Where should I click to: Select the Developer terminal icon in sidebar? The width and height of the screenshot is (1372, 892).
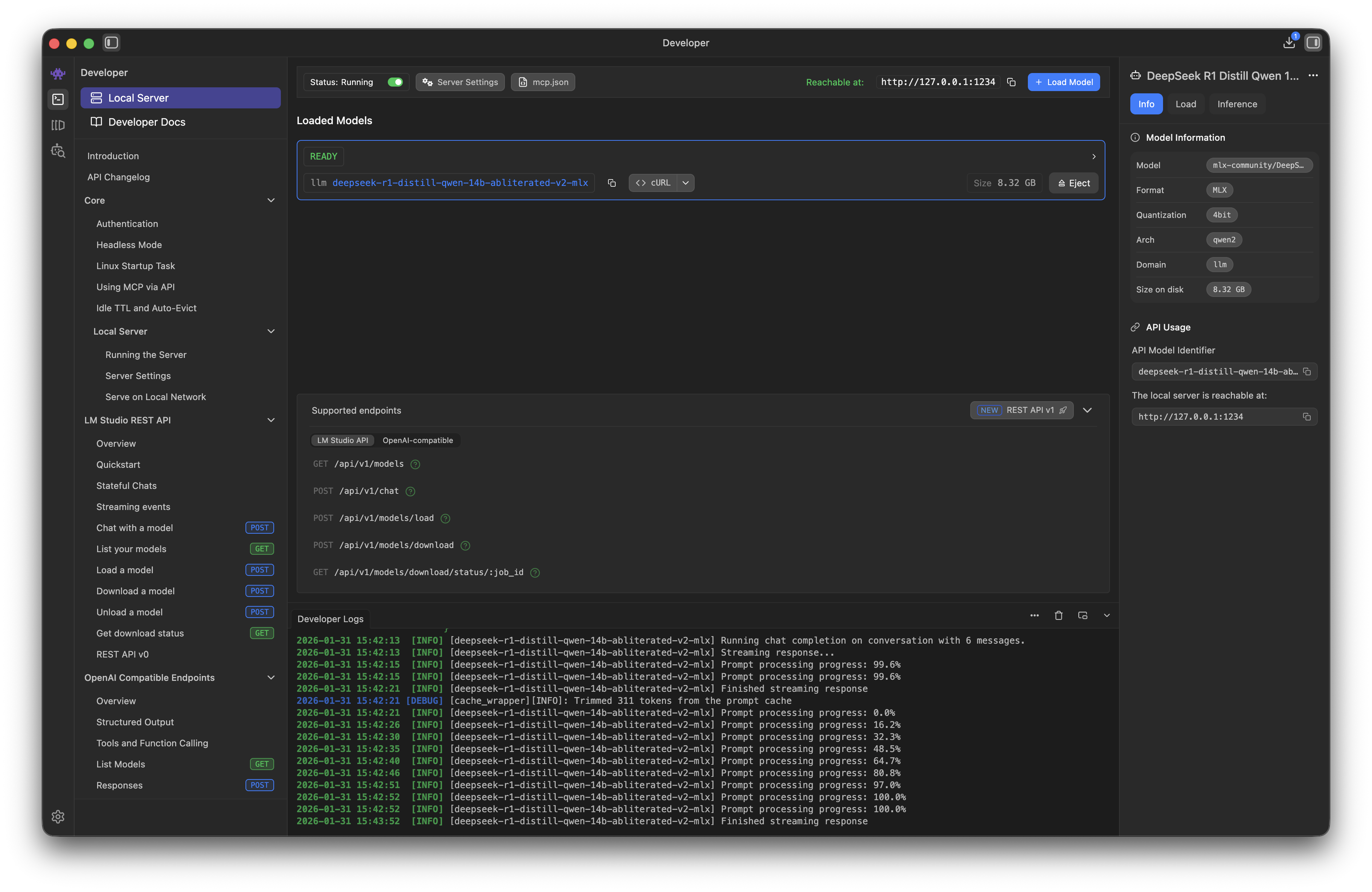tap(58, 99)
